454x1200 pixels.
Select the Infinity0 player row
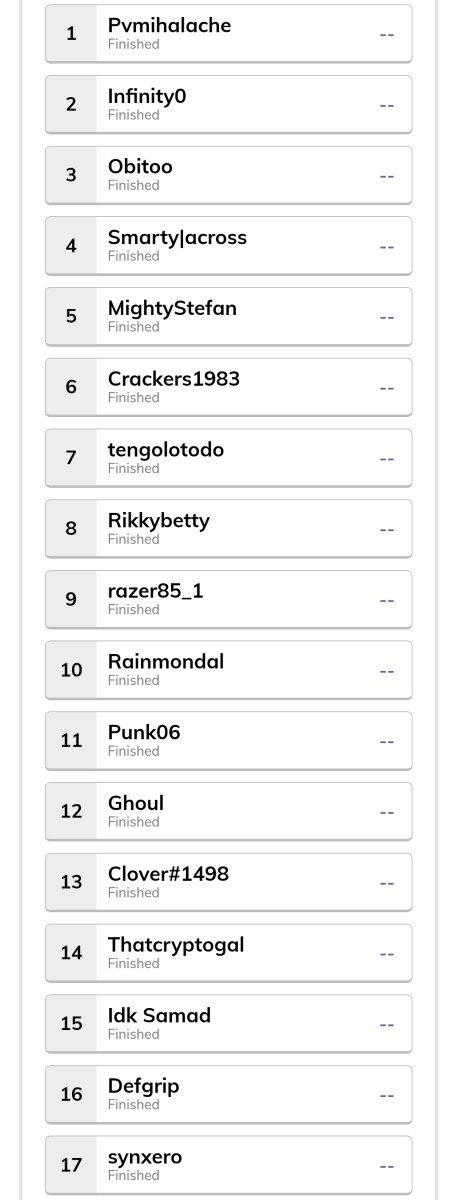tap(228, 104)
